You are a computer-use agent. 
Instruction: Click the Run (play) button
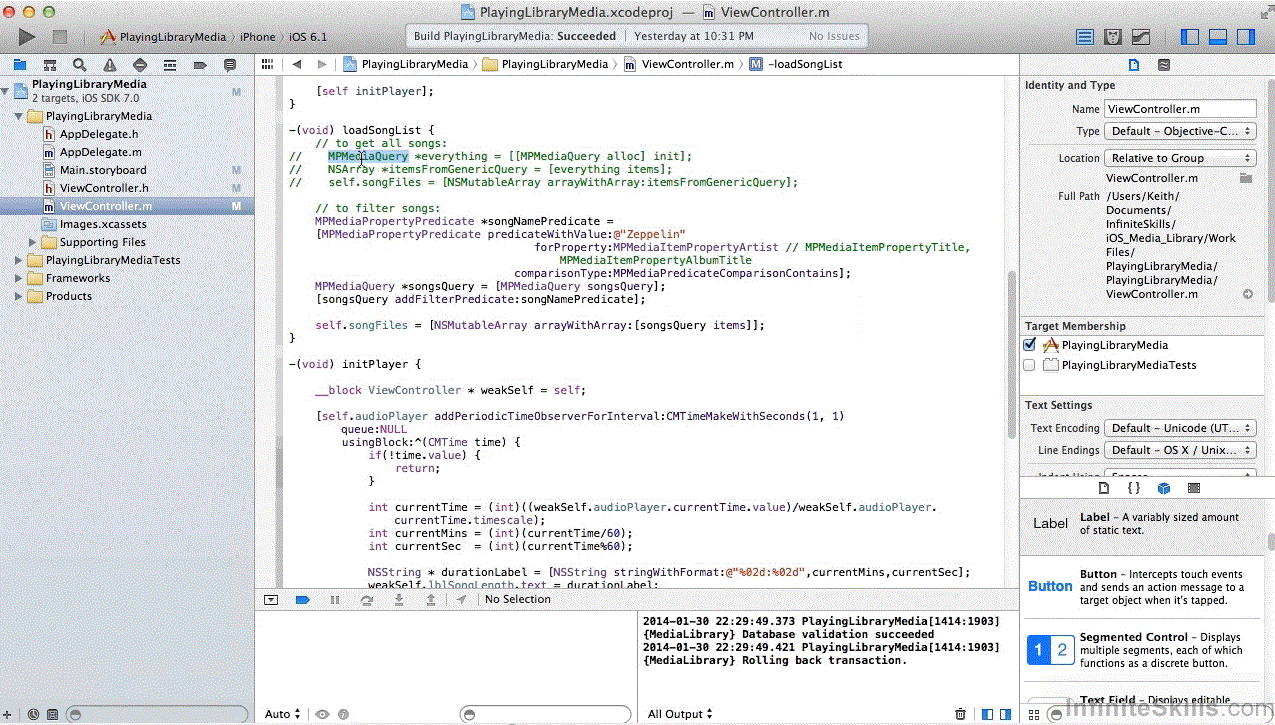(x=27, y=37)
